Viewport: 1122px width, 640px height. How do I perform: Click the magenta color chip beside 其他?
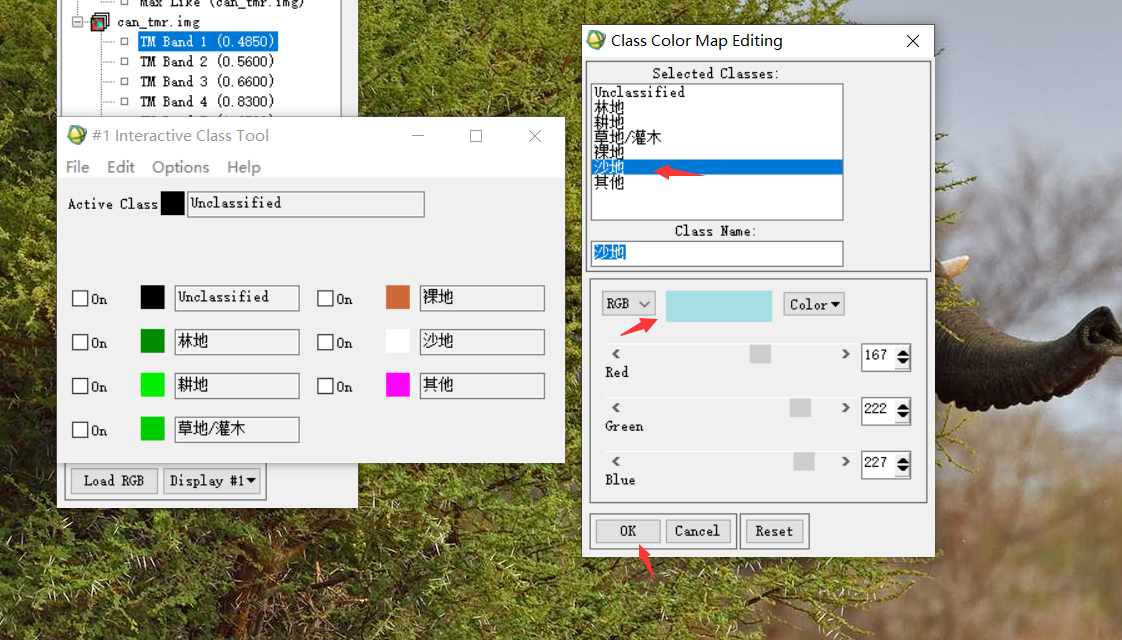397,385
